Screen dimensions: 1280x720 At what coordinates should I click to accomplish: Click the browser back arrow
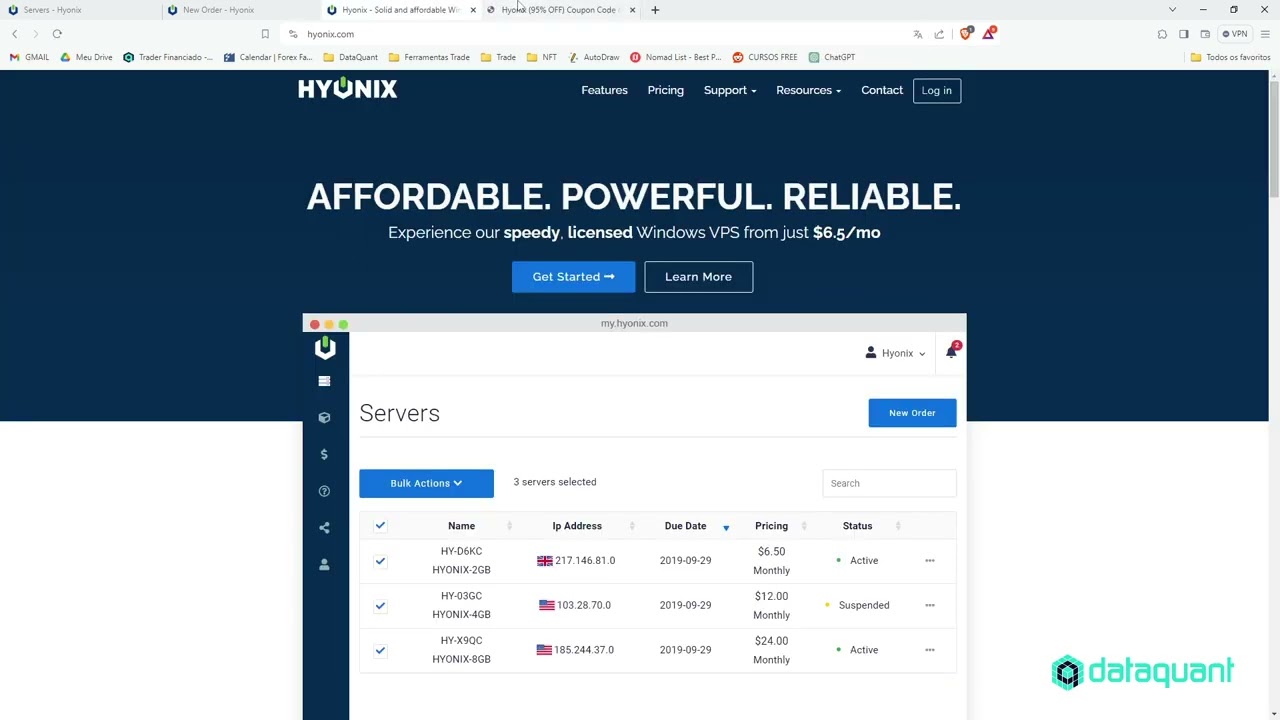[15, 34]
